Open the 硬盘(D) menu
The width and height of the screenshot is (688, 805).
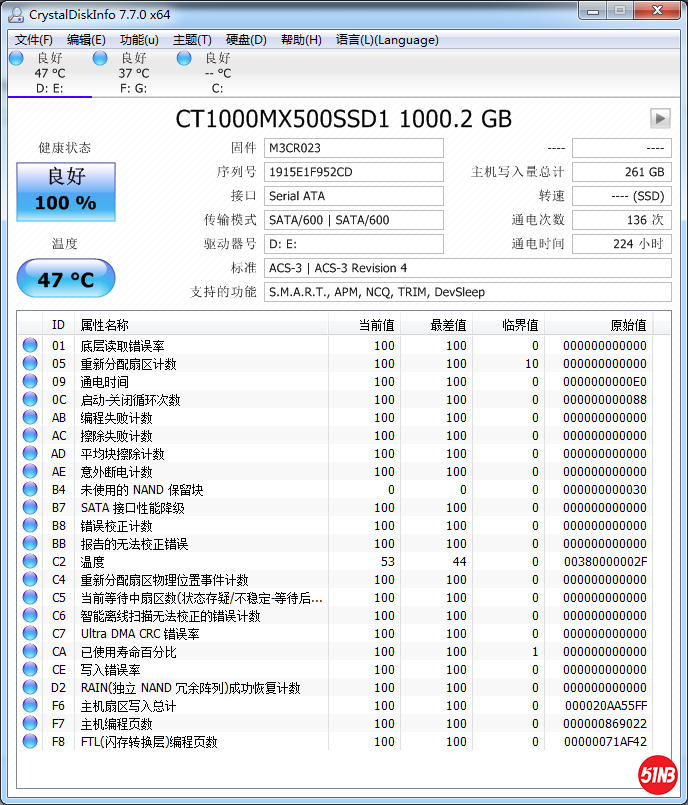click(246, 40)
